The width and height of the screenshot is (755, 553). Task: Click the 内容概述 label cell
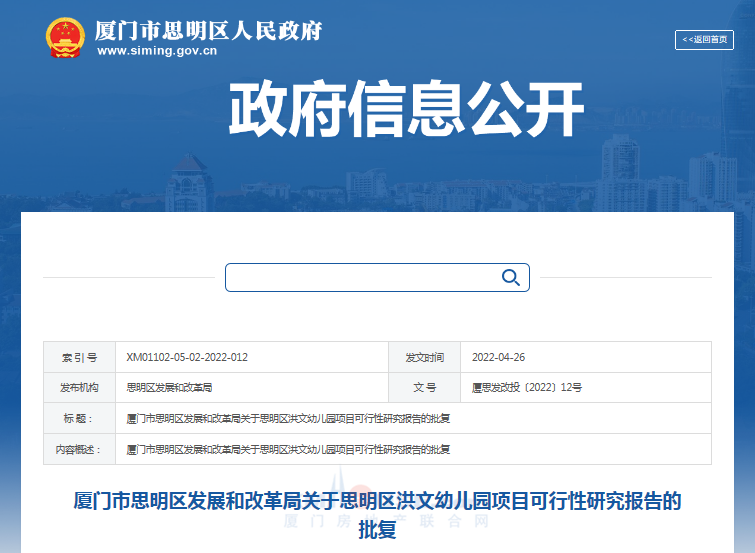(x=79, y=449)
